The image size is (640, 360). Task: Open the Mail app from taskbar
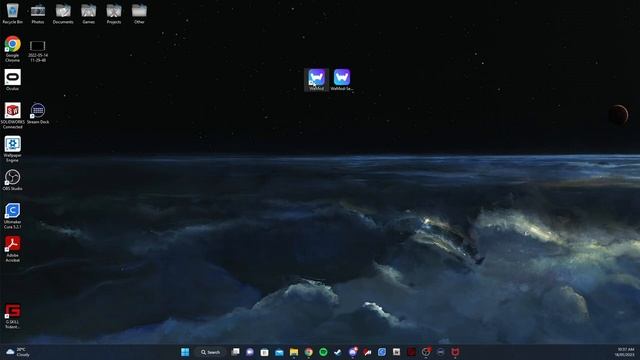pyautogui.click(x=279, y=352)
